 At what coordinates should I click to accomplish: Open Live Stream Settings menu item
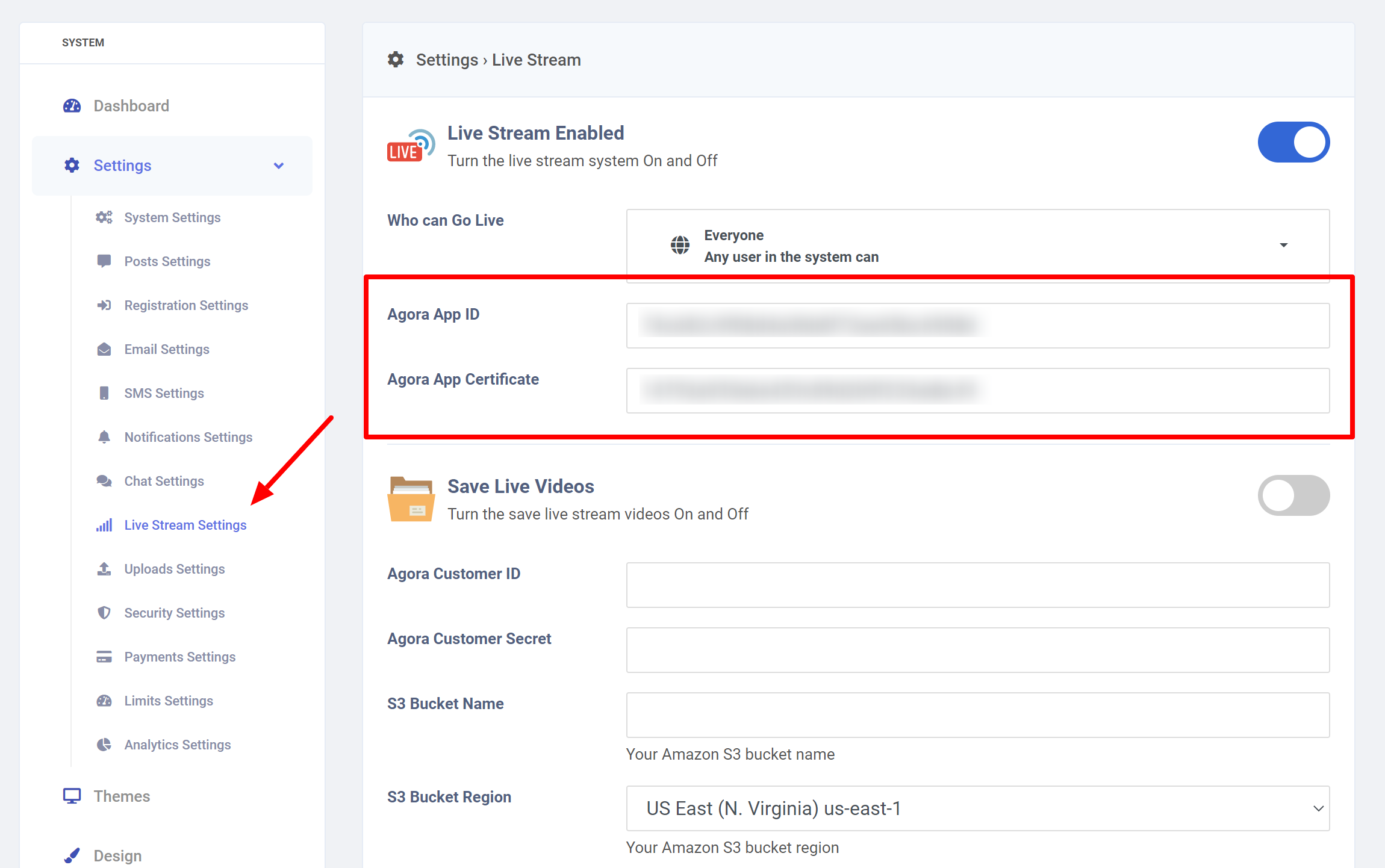tap(185, 525)
